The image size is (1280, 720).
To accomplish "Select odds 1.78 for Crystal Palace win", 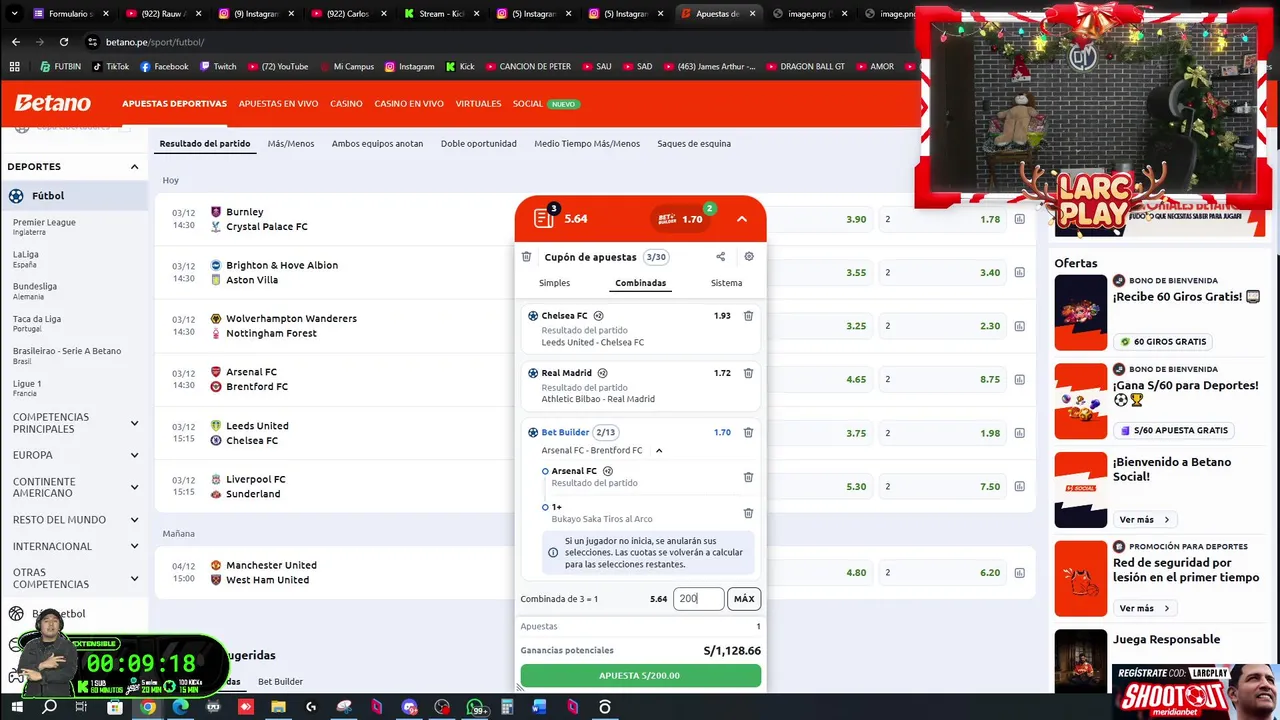I will pos(943,219).
